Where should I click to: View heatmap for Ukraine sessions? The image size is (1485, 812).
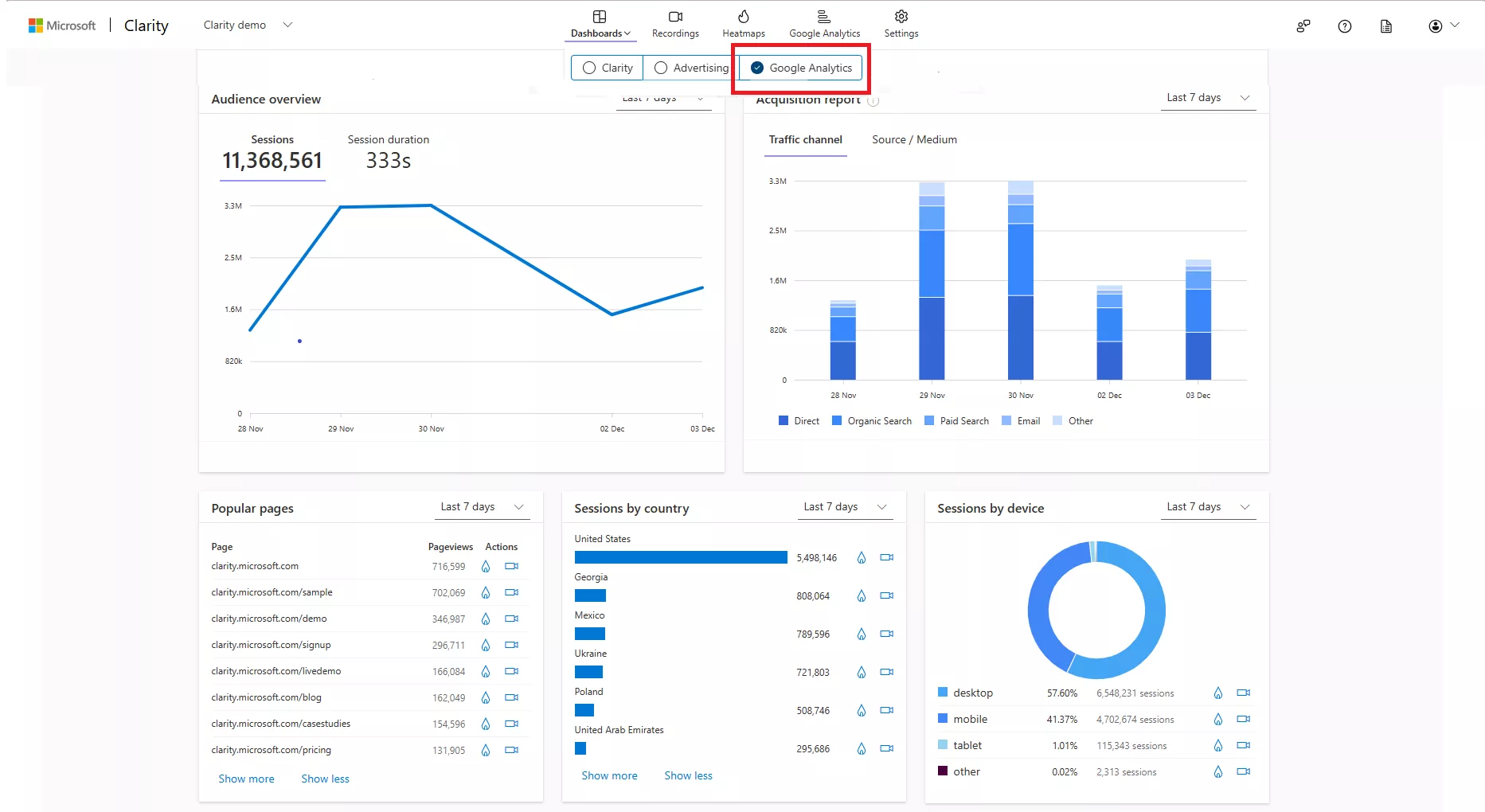tap(862, 673)
